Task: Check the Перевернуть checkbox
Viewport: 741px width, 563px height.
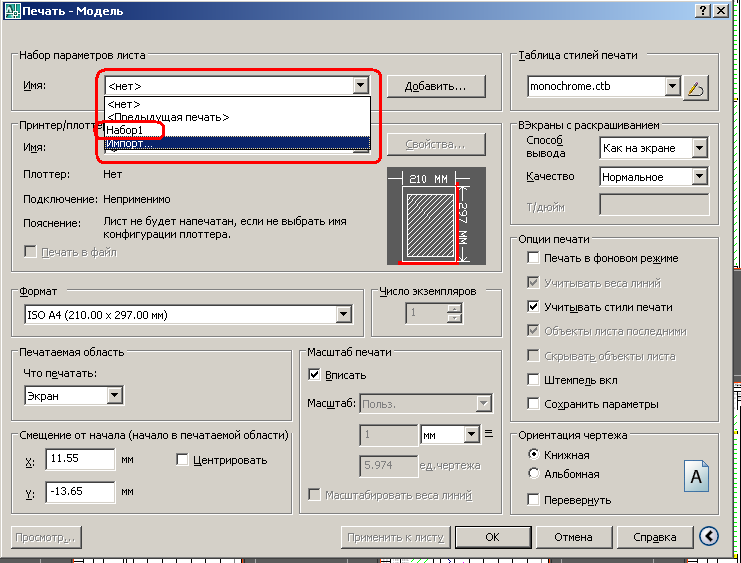Action: tap(533, 499)
